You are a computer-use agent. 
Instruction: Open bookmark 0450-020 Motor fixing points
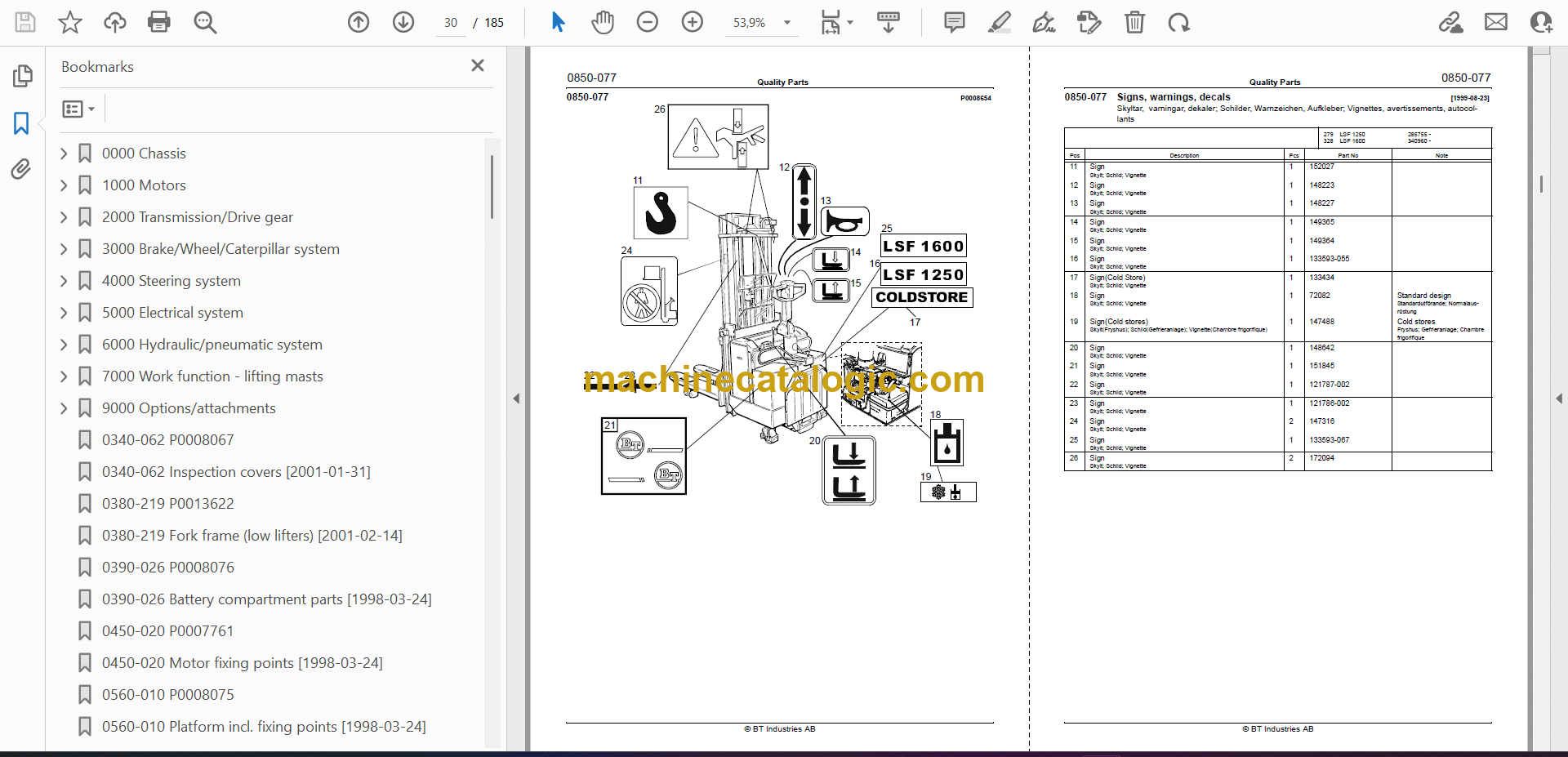click(x=242, y=663)
